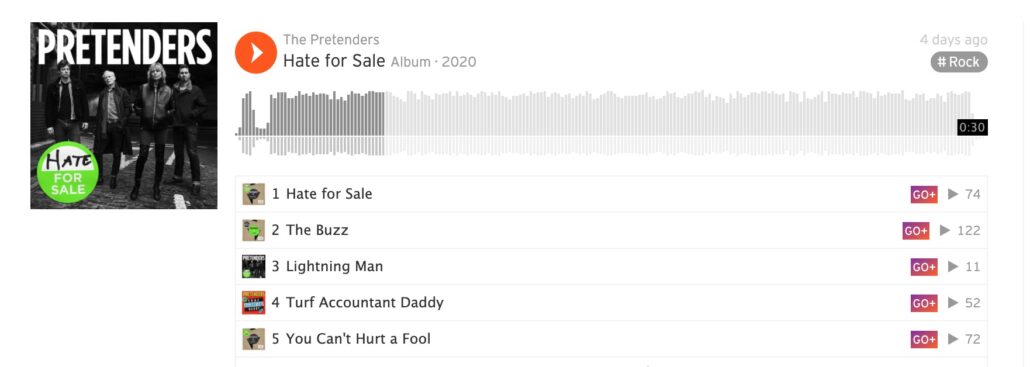Image resolution: width=1030 pixels, height=367 pixels.
Task: Select track 4 Turf Accountant Daddy
Action: pos(611,303)
